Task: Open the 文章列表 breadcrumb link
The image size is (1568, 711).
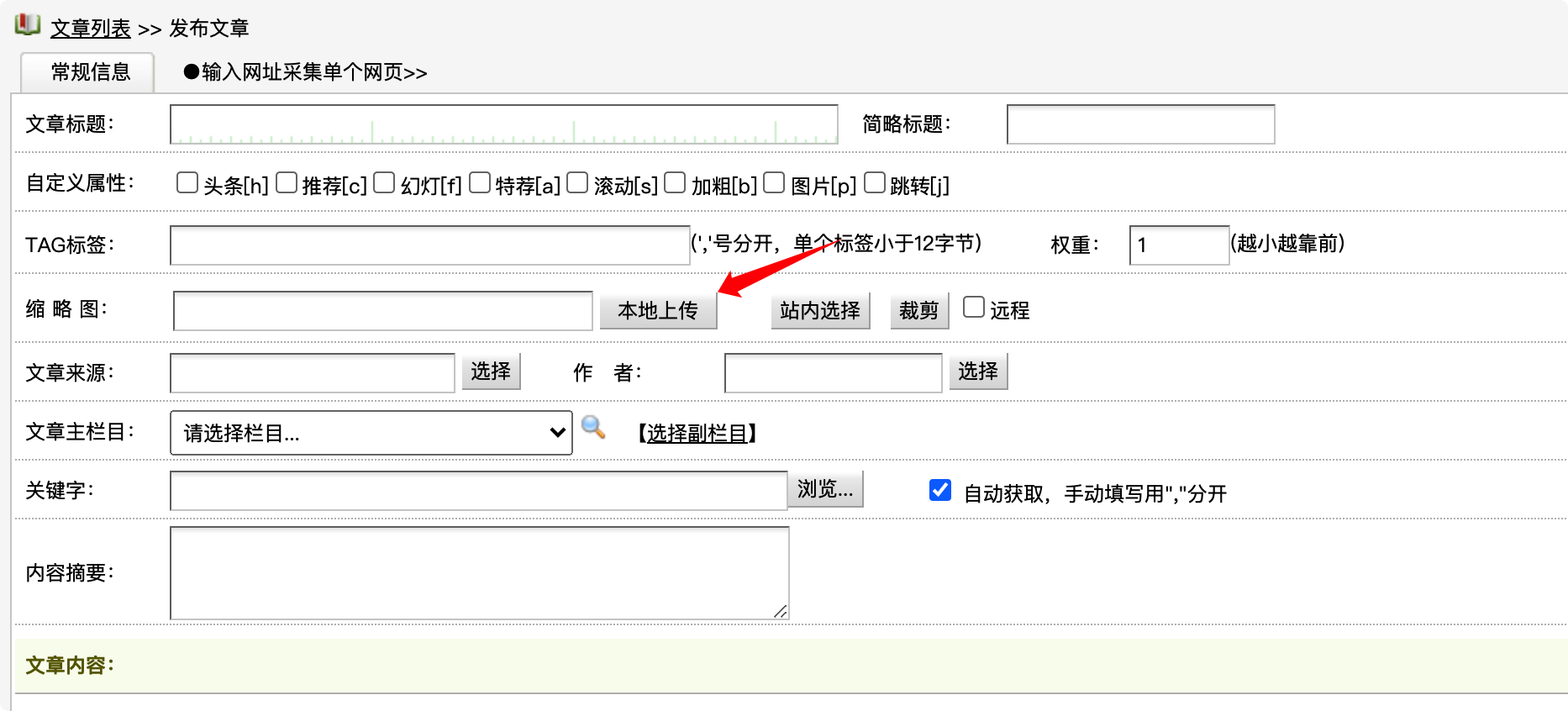Action: (91, 29)
